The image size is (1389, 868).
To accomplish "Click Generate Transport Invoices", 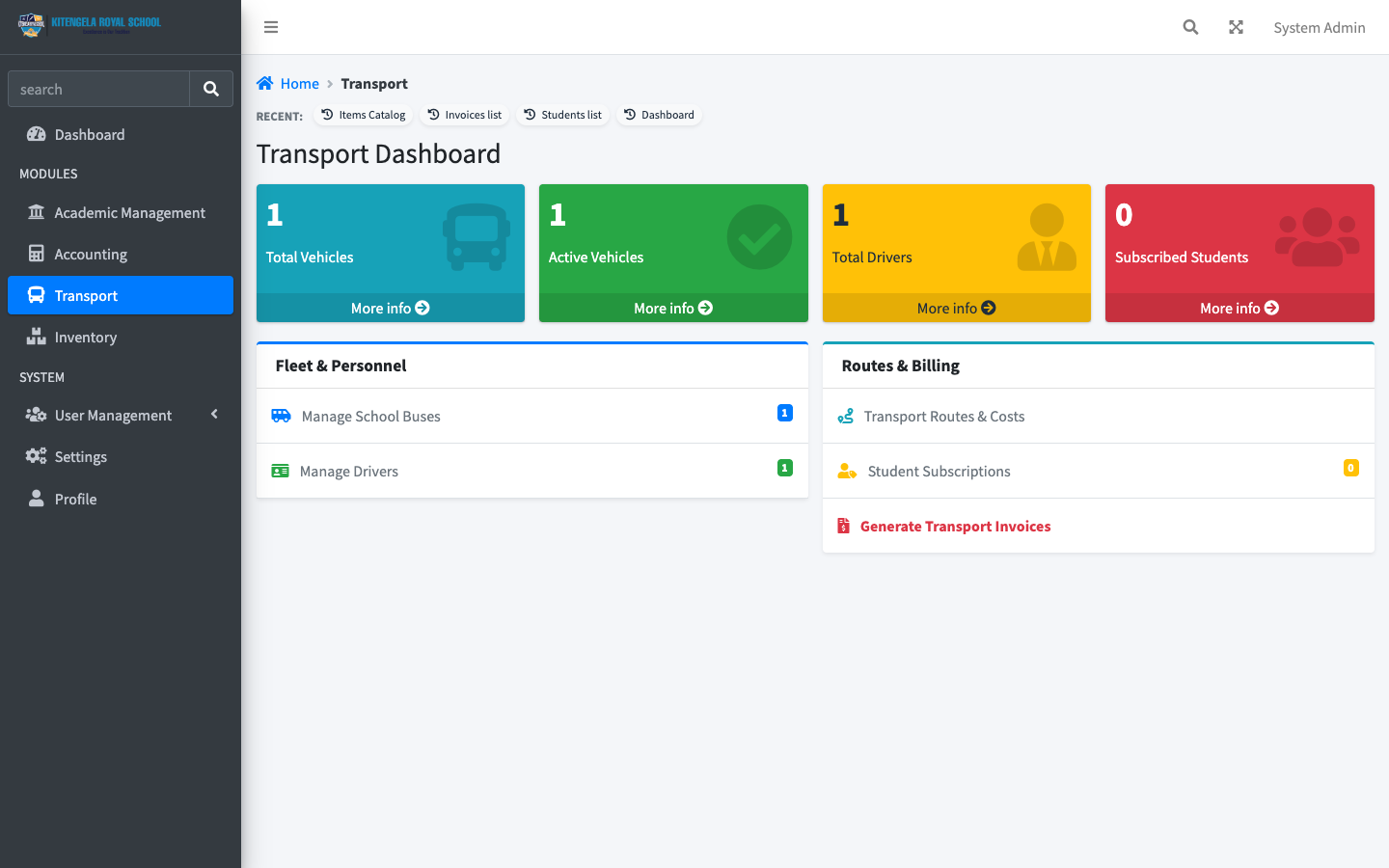I will tap(1099, 526).
